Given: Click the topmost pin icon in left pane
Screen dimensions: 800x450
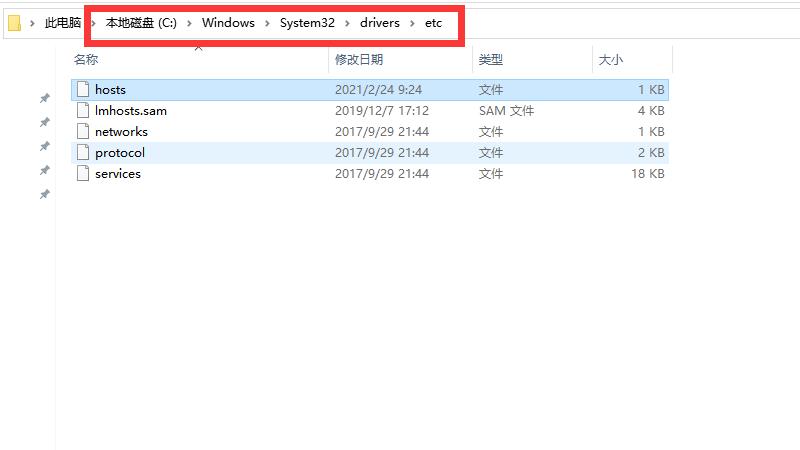Looking at the screenshot, I should [x=44, y=98].
